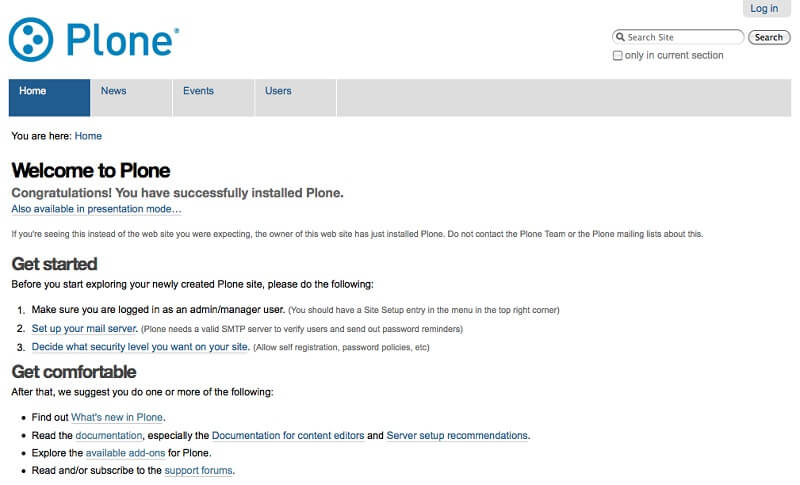Follow the Decide what security level link
The image size is (800, 485).
coord(140,347)
